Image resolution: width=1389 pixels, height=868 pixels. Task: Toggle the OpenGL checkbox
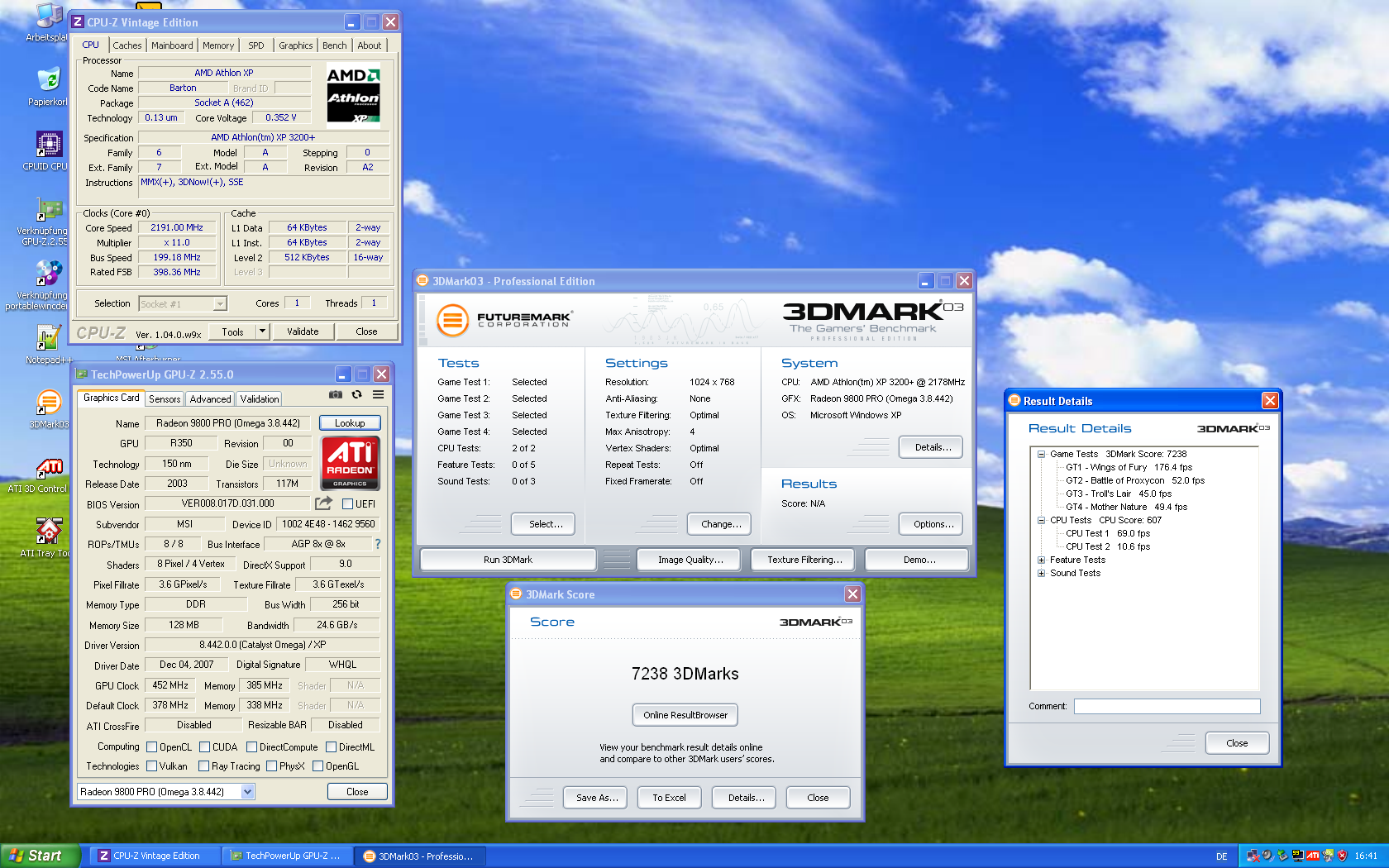pos(317,766)
